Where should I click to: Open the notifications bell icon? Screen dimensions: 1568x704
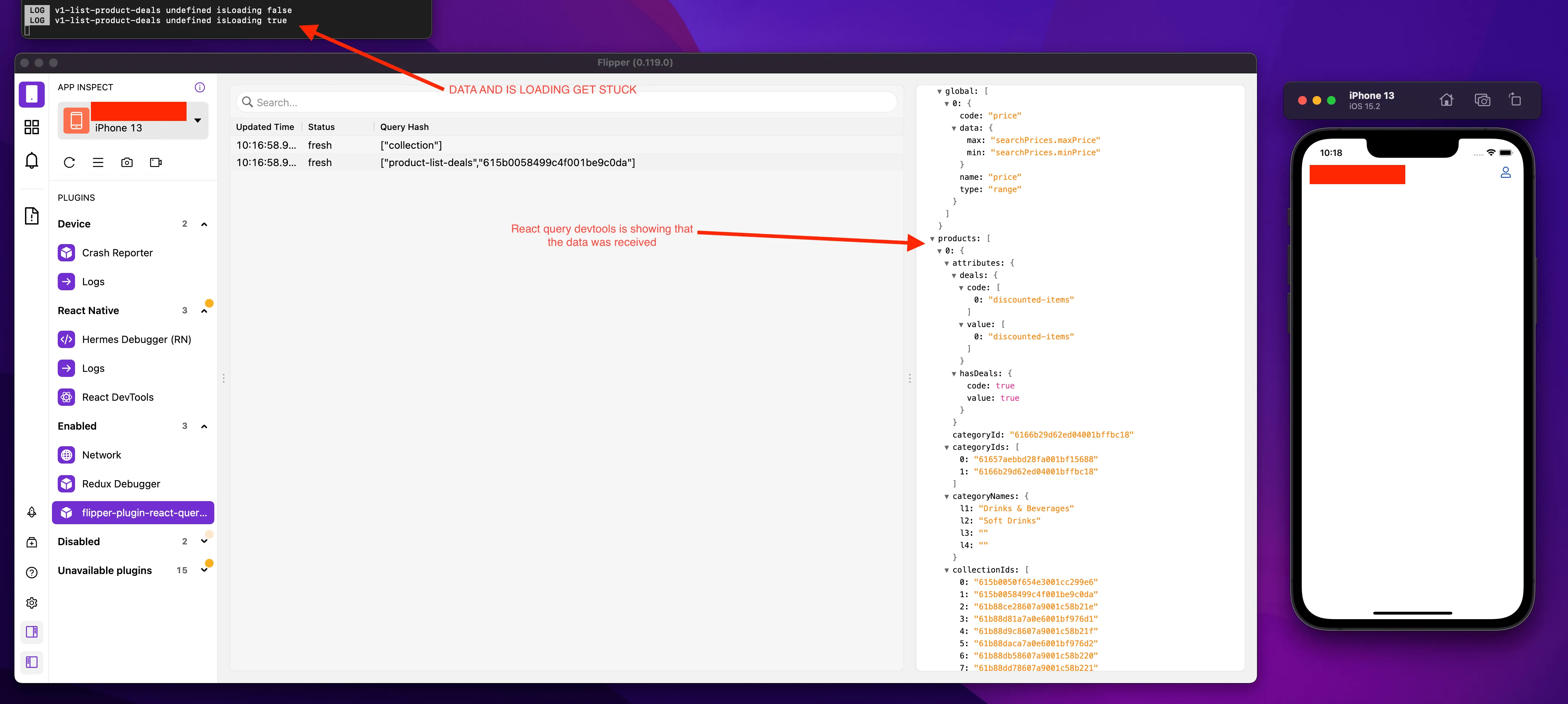pyautogui.click(x=32, y=161)
